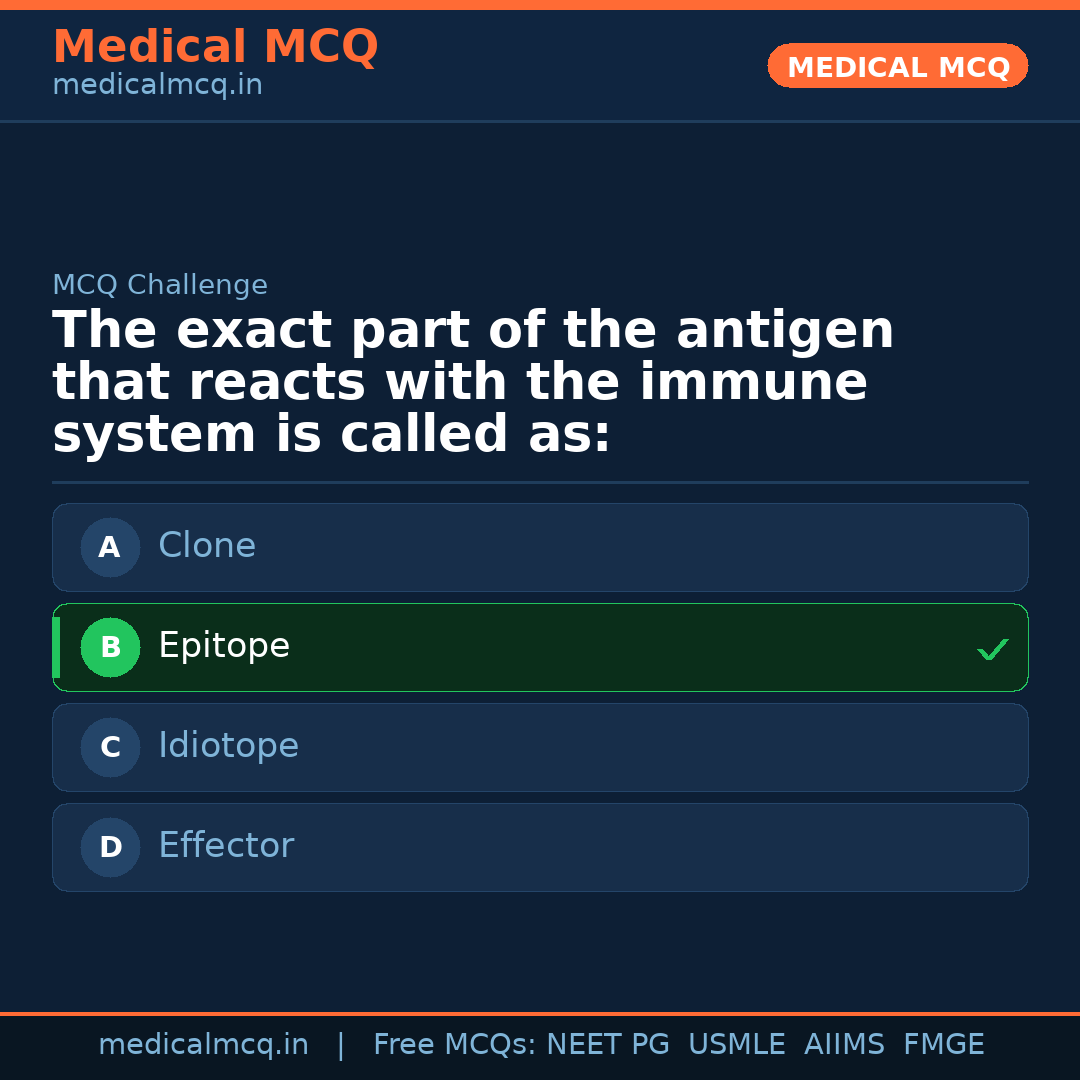The width and height of the screenshot is (1080, 1080).
Task: Select the Clone answer text
Action: pos(207,546)
